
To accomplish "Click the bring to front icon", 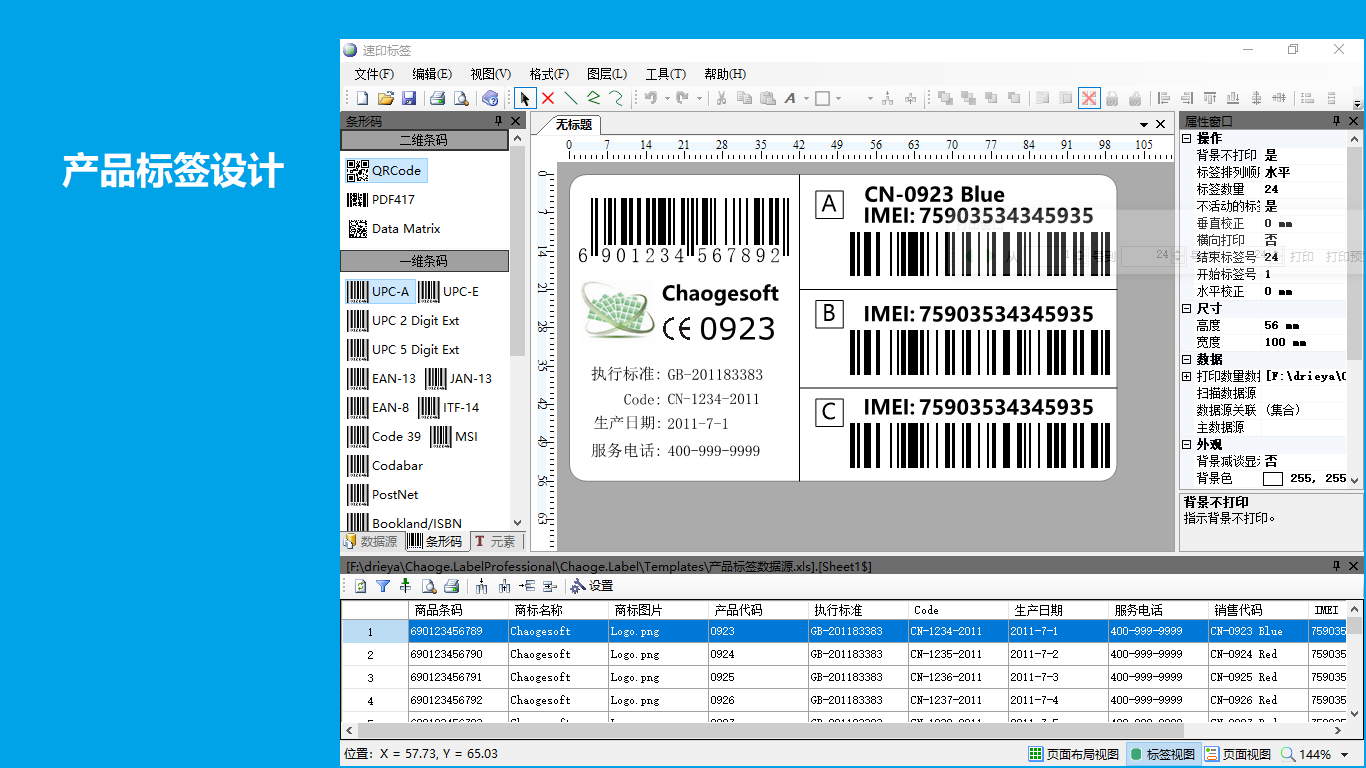I will 945,98.
